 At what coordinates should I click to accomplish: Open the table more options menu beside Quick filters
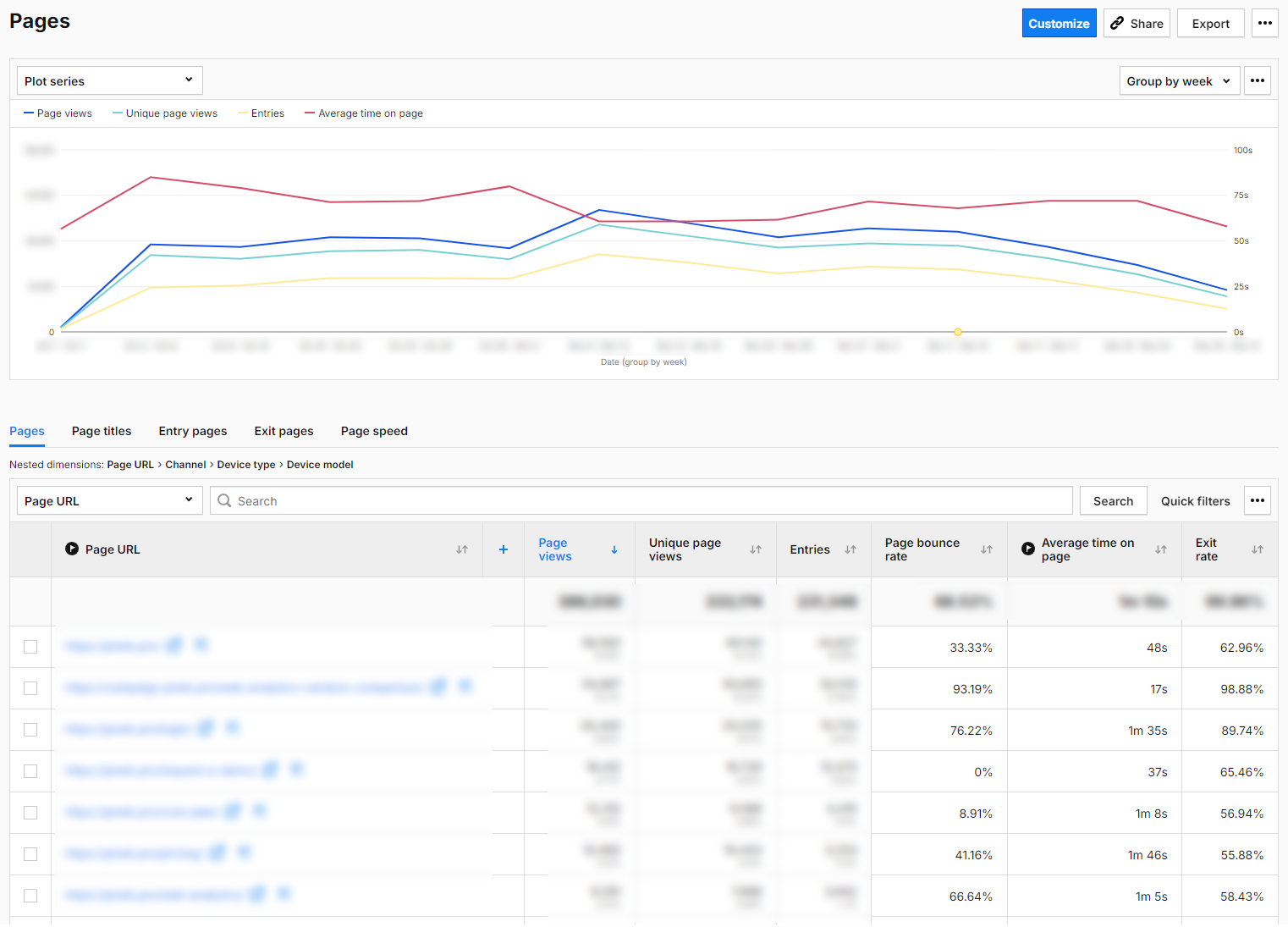[1257, 500]
